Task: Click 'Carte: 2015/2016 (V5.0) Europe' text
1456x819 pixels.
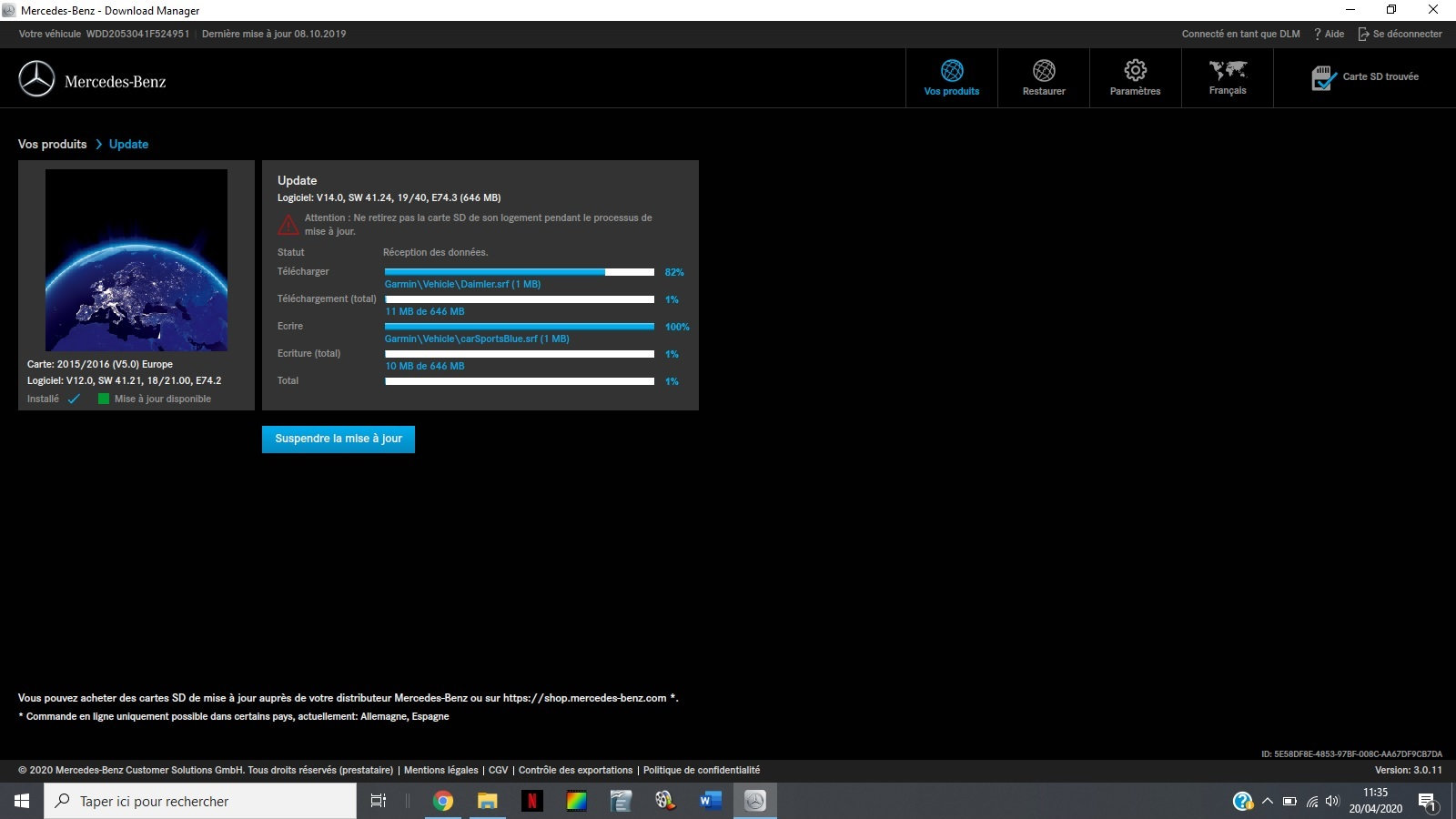Action: [x=100, y=364]
